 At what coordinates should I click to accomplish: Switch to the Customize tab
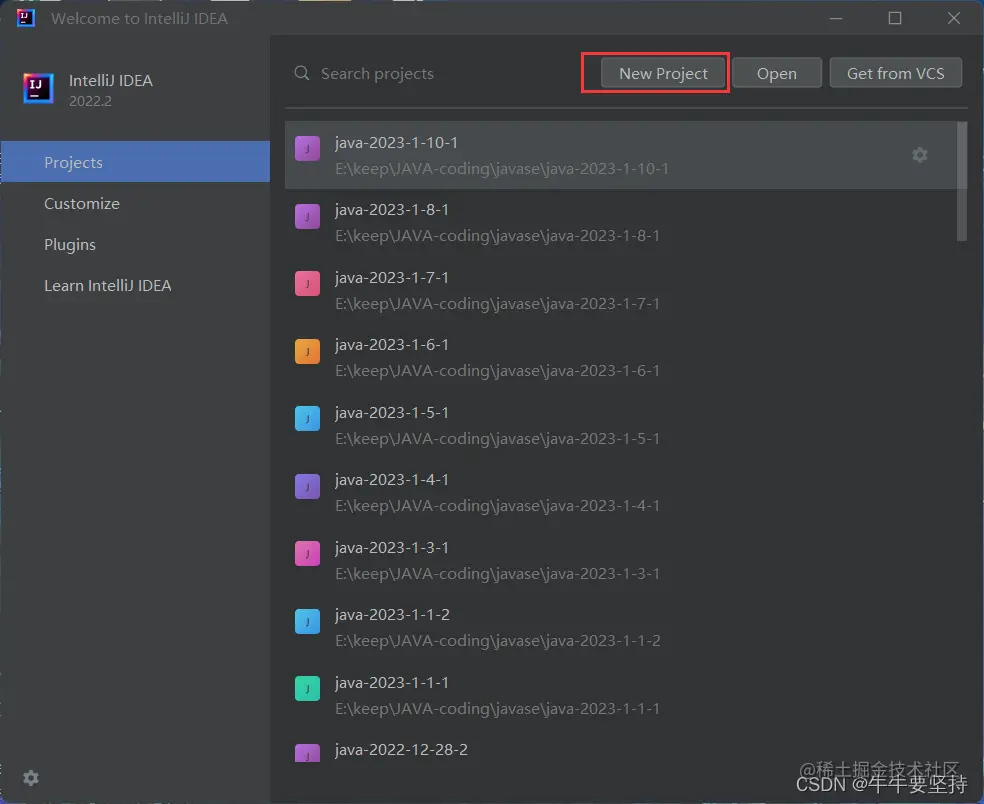[136, 203]
